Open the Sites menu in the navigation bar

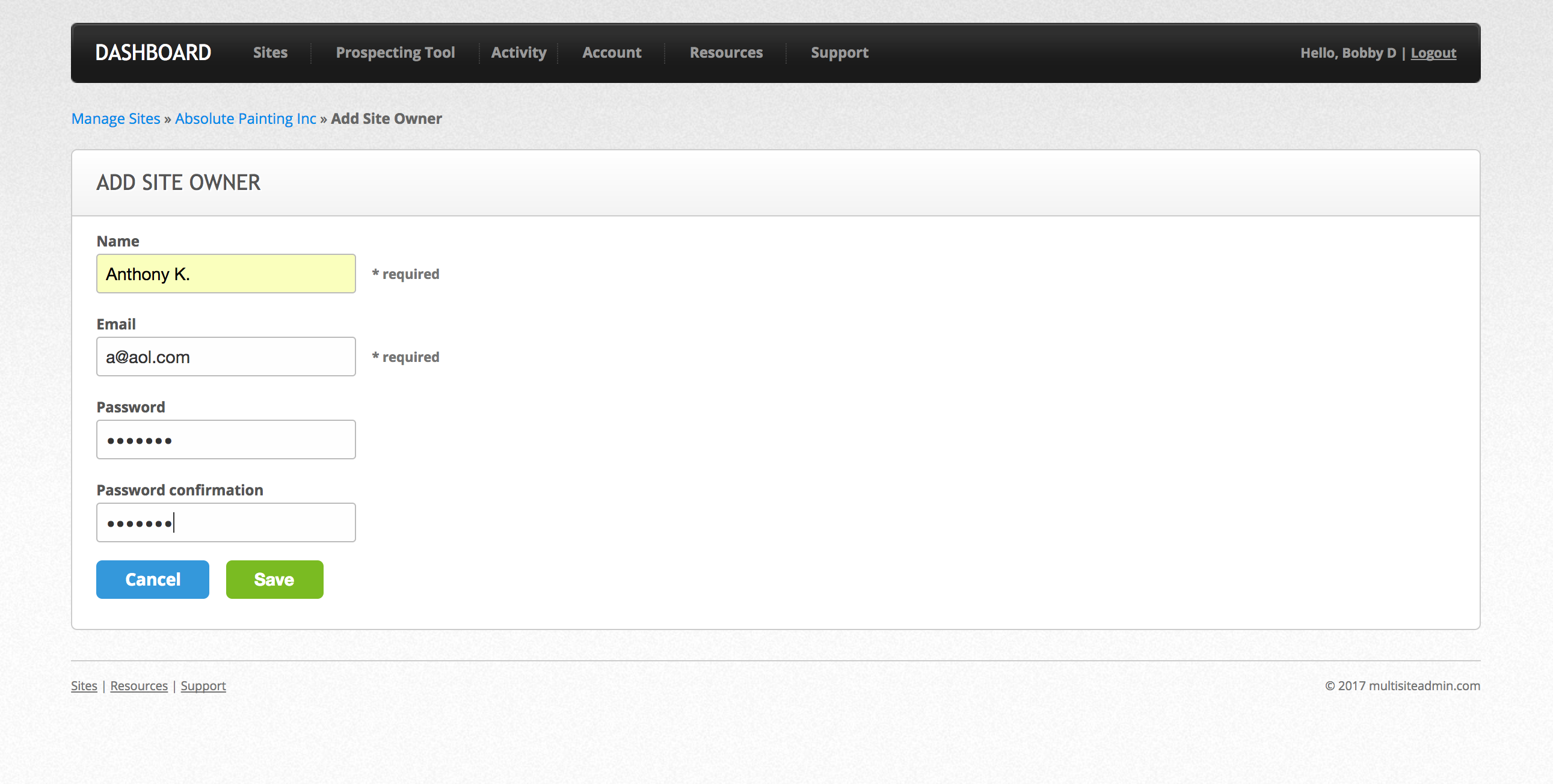tap(270, 52)
